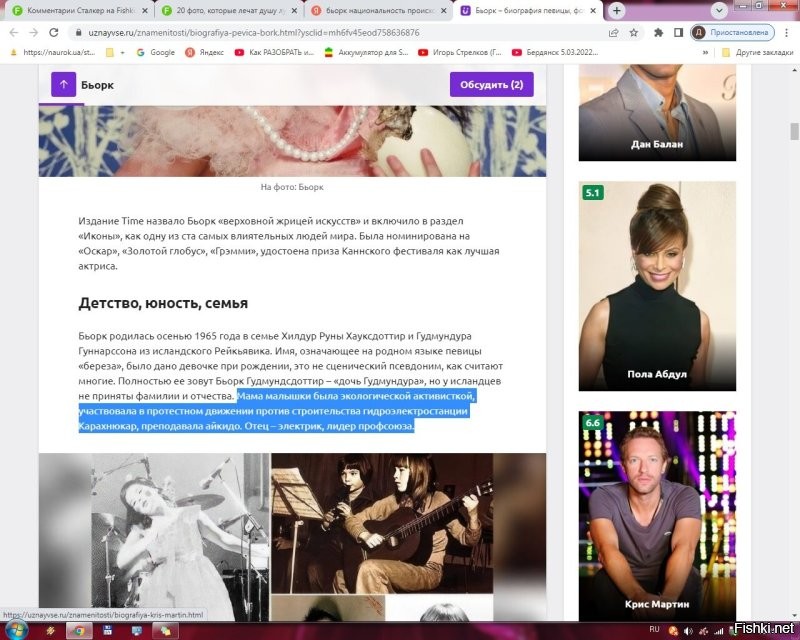Expand the tab search chevron in title bar
Image resolution: width=800 pixels, height=640 pixels.
[x=717, y=10]
